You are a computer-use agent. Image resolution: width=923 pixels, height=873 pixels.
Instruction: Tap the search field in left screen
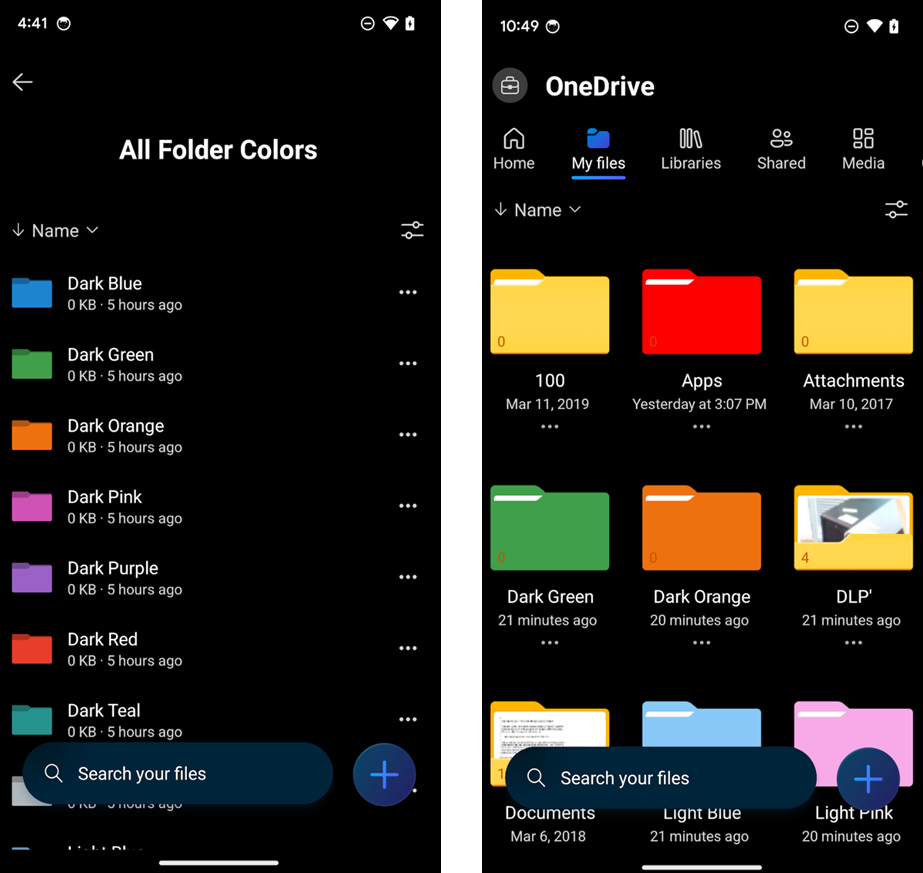178,774
